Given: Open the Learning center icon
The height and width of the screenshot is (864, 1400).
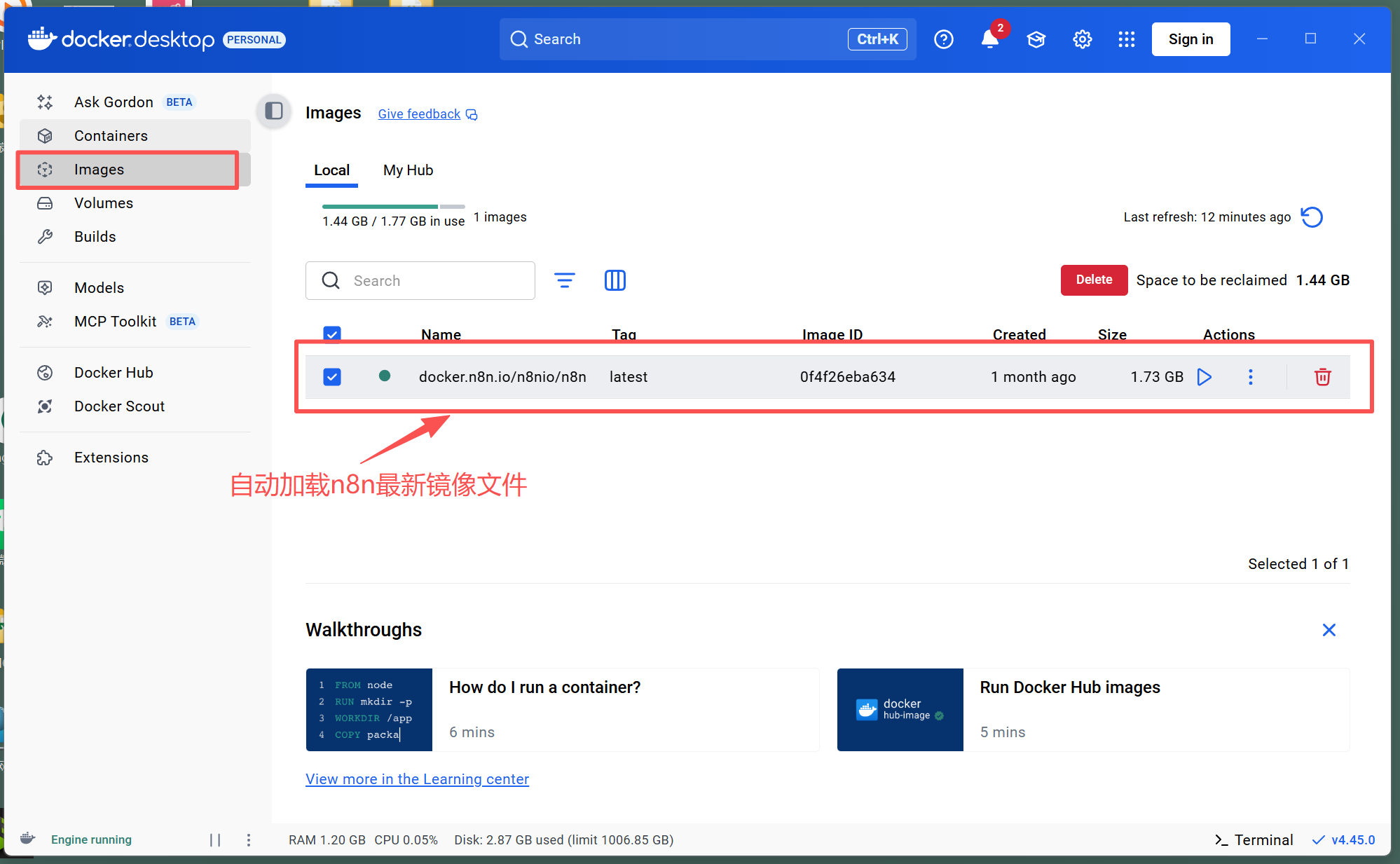Looking at the screenshot, I should 1036,39.
